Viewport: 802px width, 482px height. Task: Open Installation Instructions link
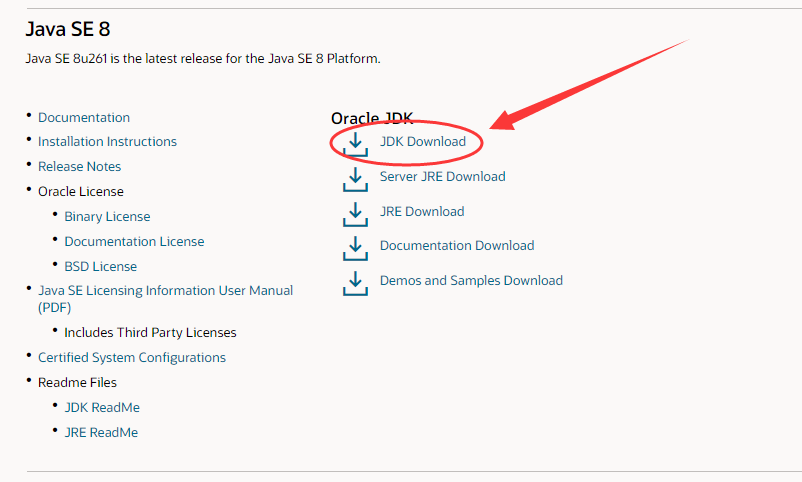pos(107,142)
